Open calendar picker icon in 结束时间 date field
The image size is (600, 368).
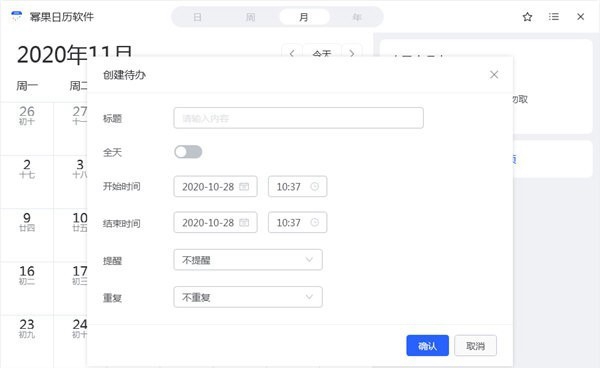[x=244, y=223]
